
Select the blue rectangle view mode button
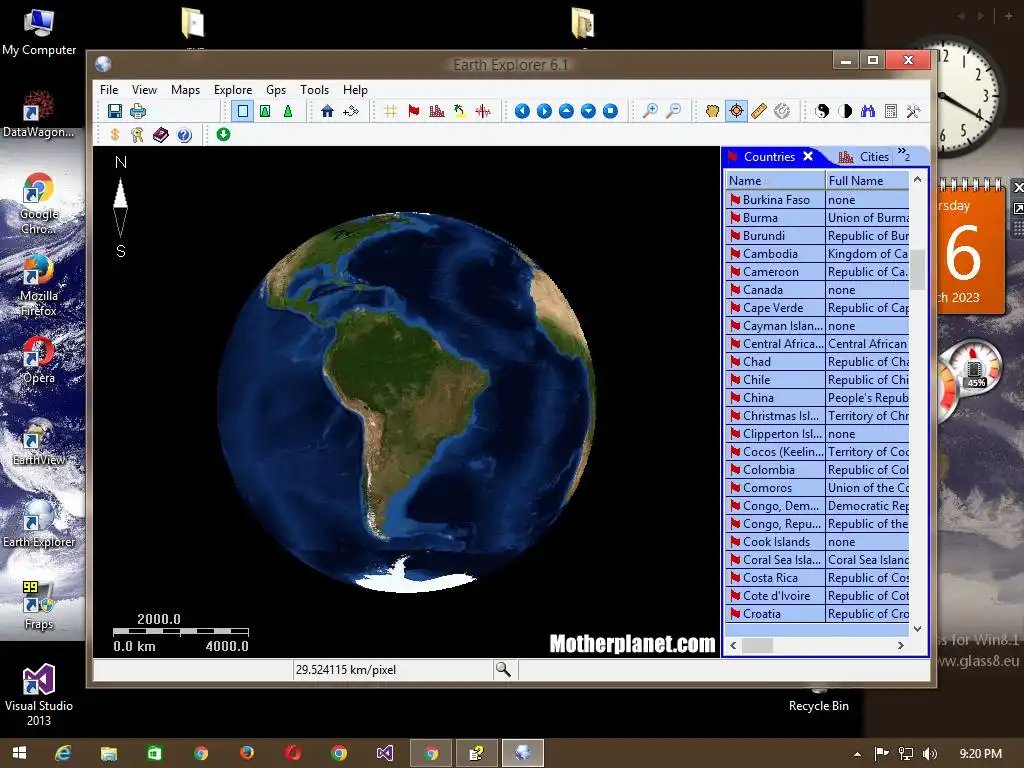(x=243, y=111)
